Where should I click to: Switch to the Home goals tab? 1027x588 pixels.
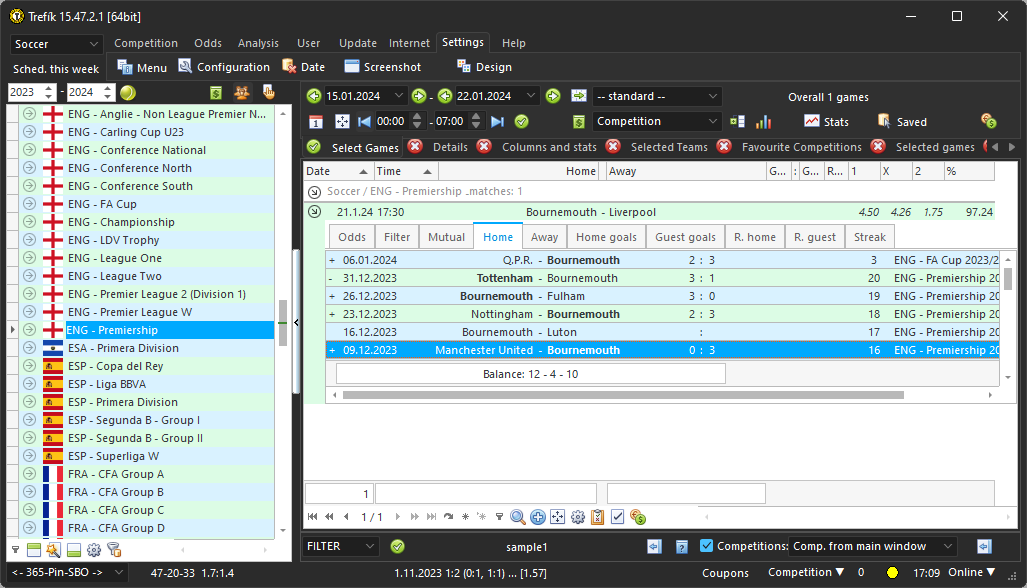click(x=606, y=237)
